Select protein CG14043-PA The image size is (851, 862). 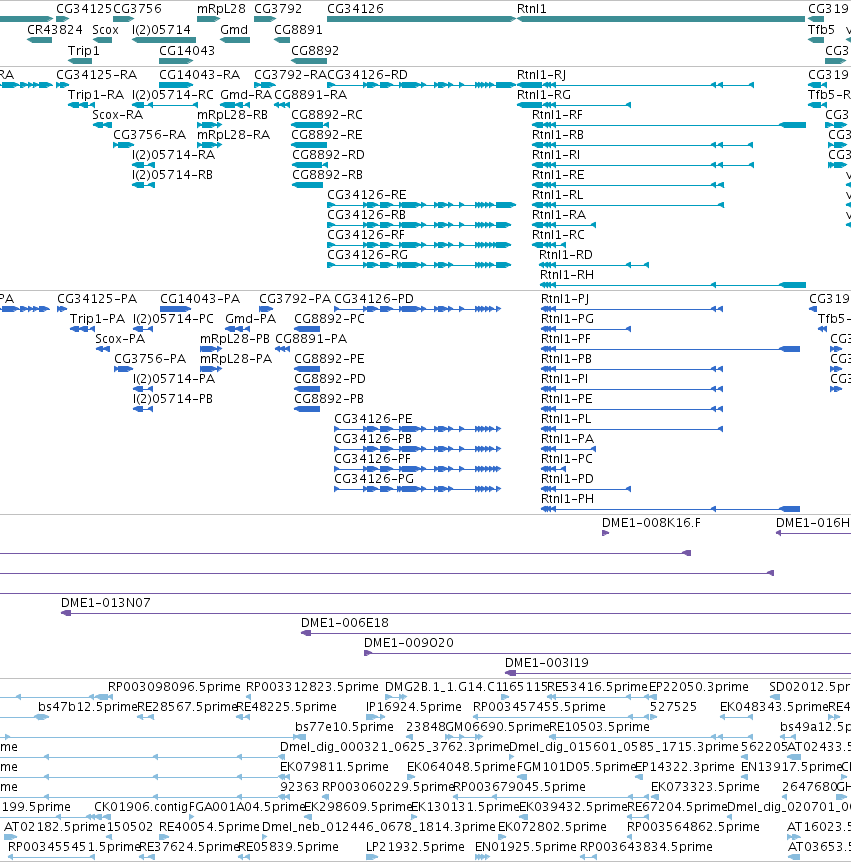[200, 299]
